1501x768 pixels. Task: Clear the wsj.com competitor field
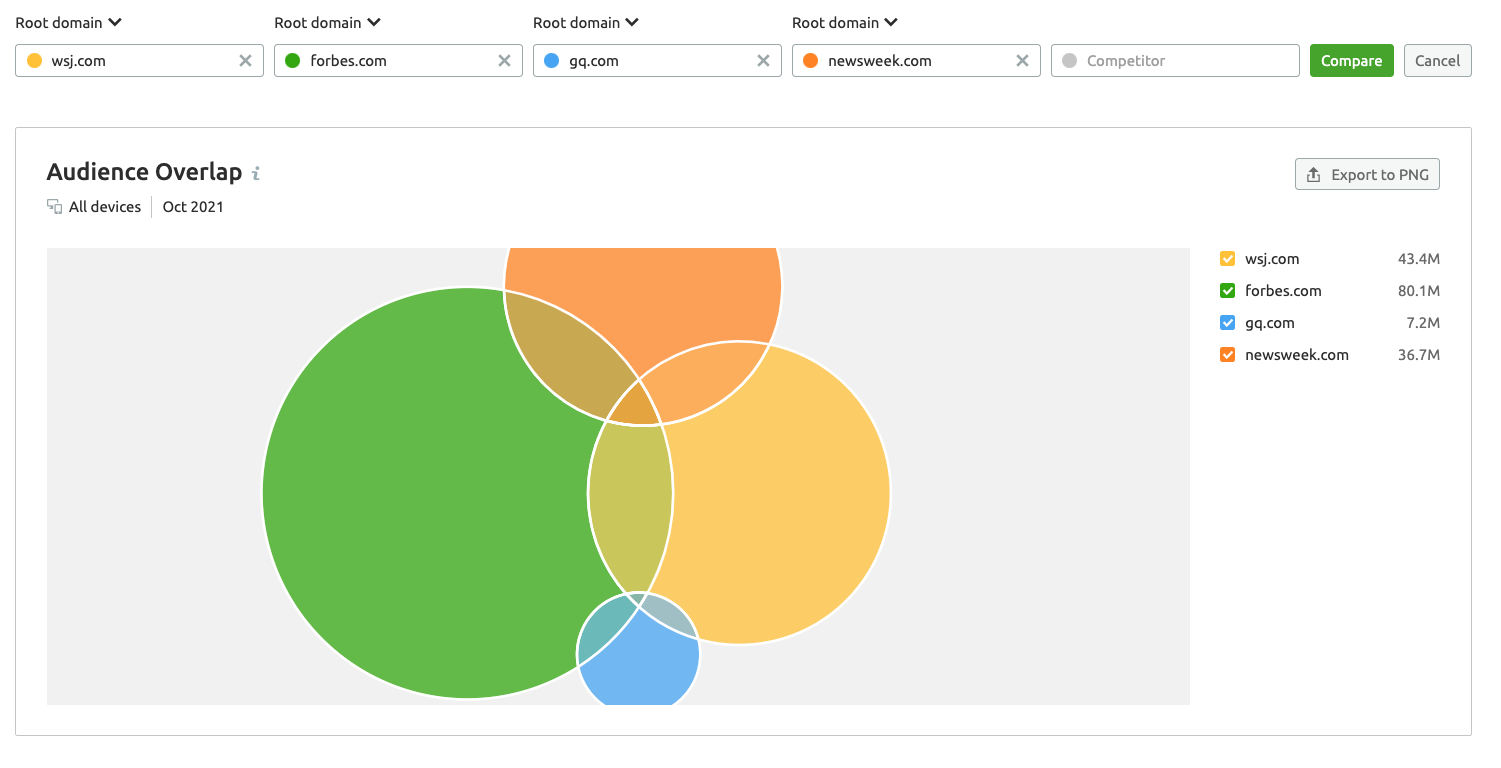[245, 61]
